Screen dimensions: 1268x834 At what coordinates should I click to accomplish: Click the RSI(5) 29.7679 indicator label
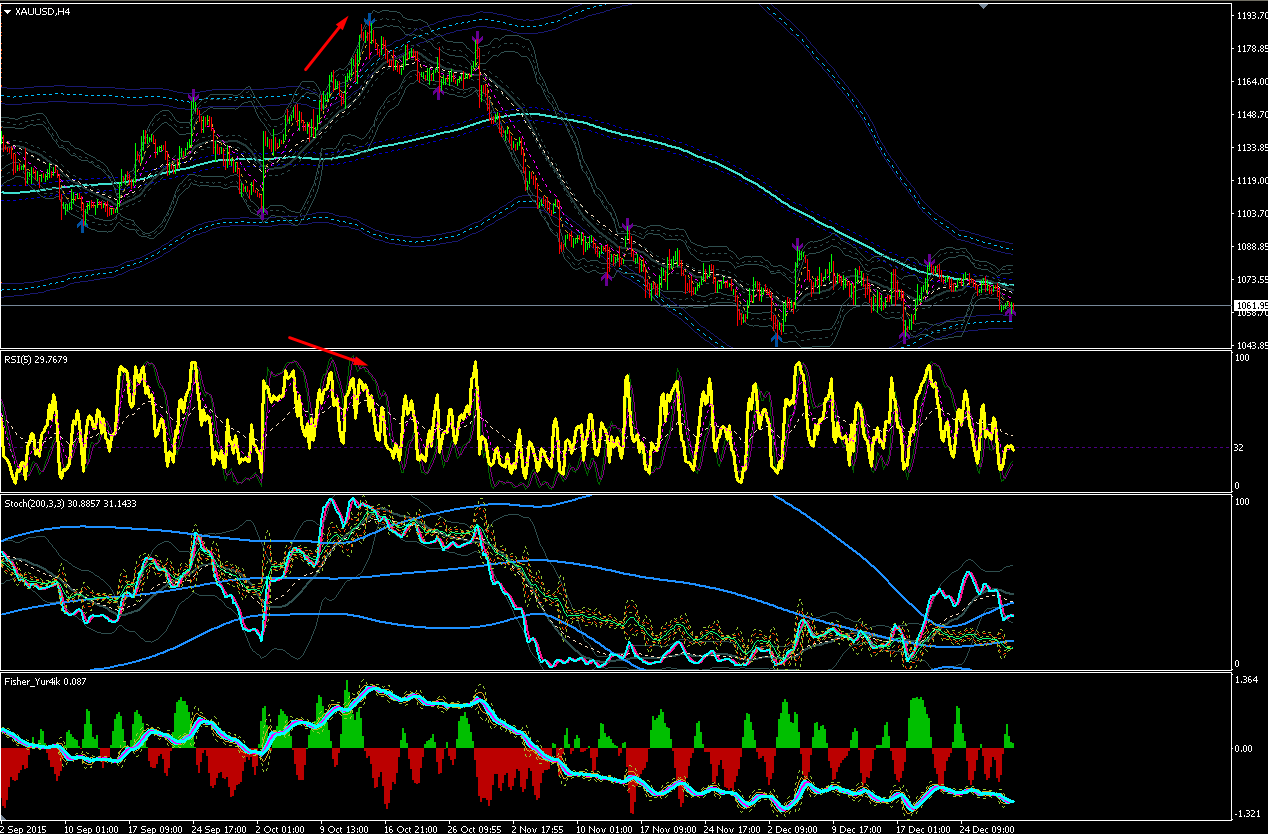tap(35, 358)
